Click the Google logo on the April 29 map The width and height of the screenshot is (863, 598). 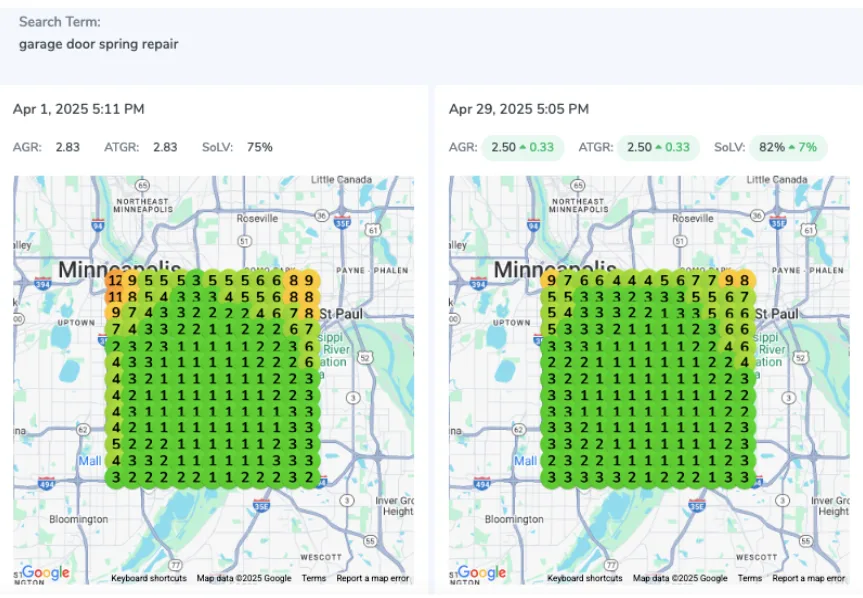pos(482,572)
